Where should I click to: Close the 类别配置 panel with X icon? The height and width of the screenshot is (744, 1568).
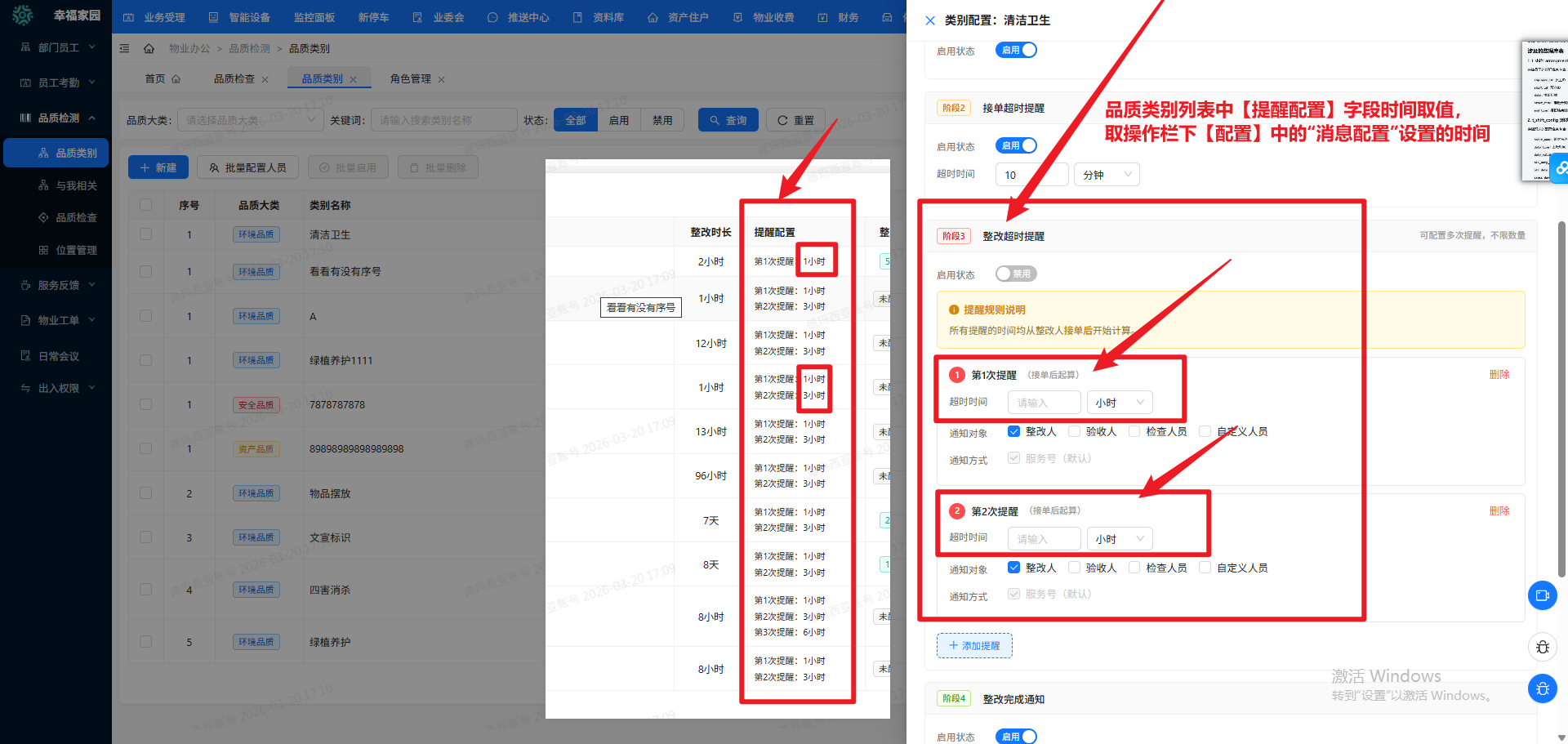pos(930,20)
